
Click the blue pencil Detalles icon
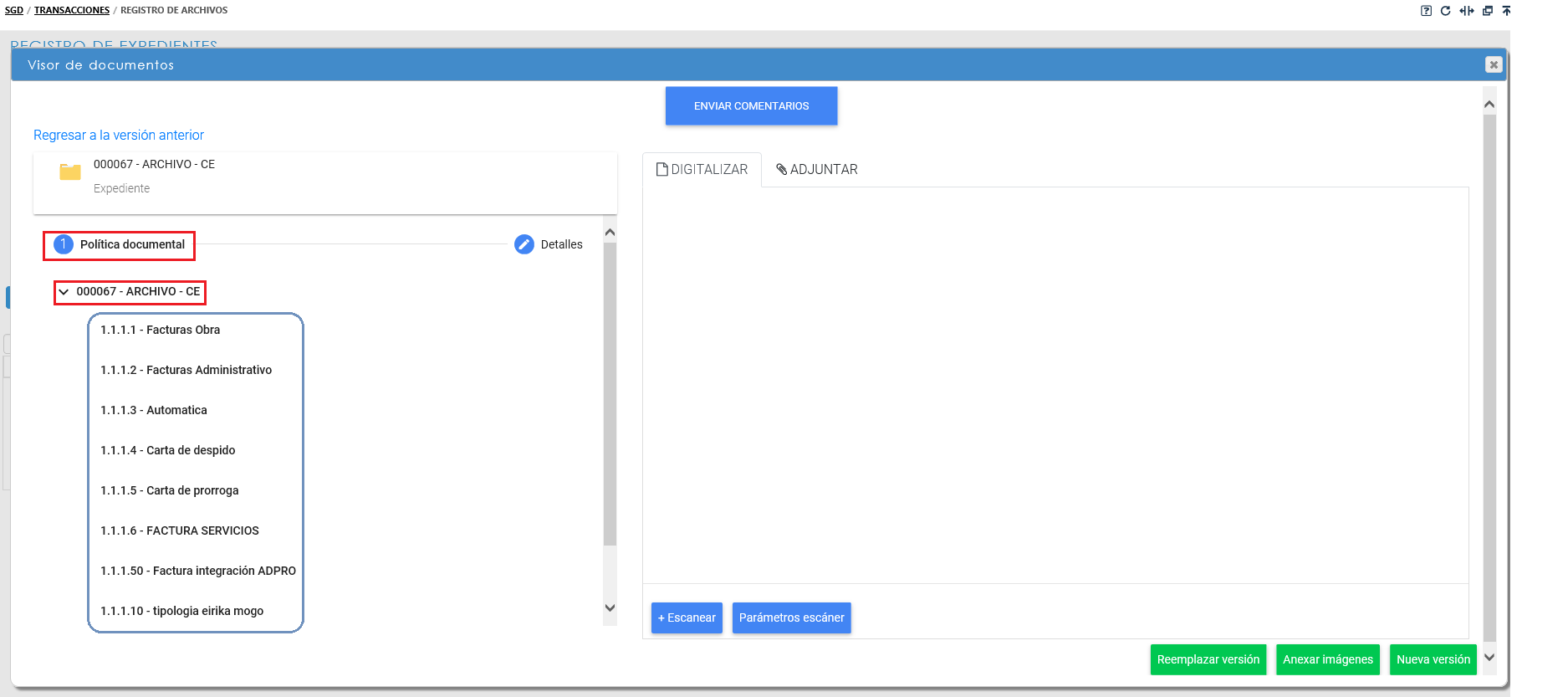pyautogui.click(x=524, y=244)
